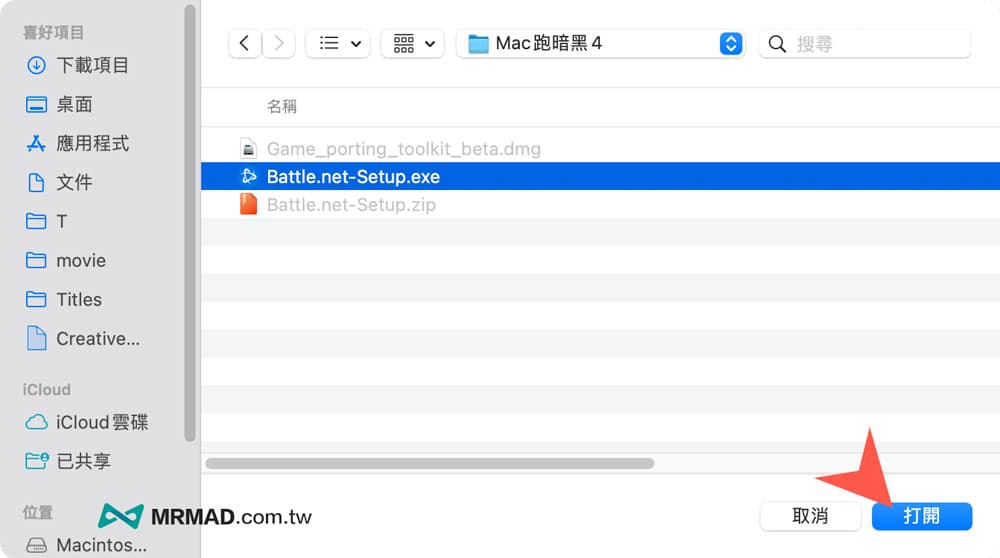Click the blue folder icon in path popup
The width and height of the screenshot is (1000, 558).
click(x=478, y=44)
